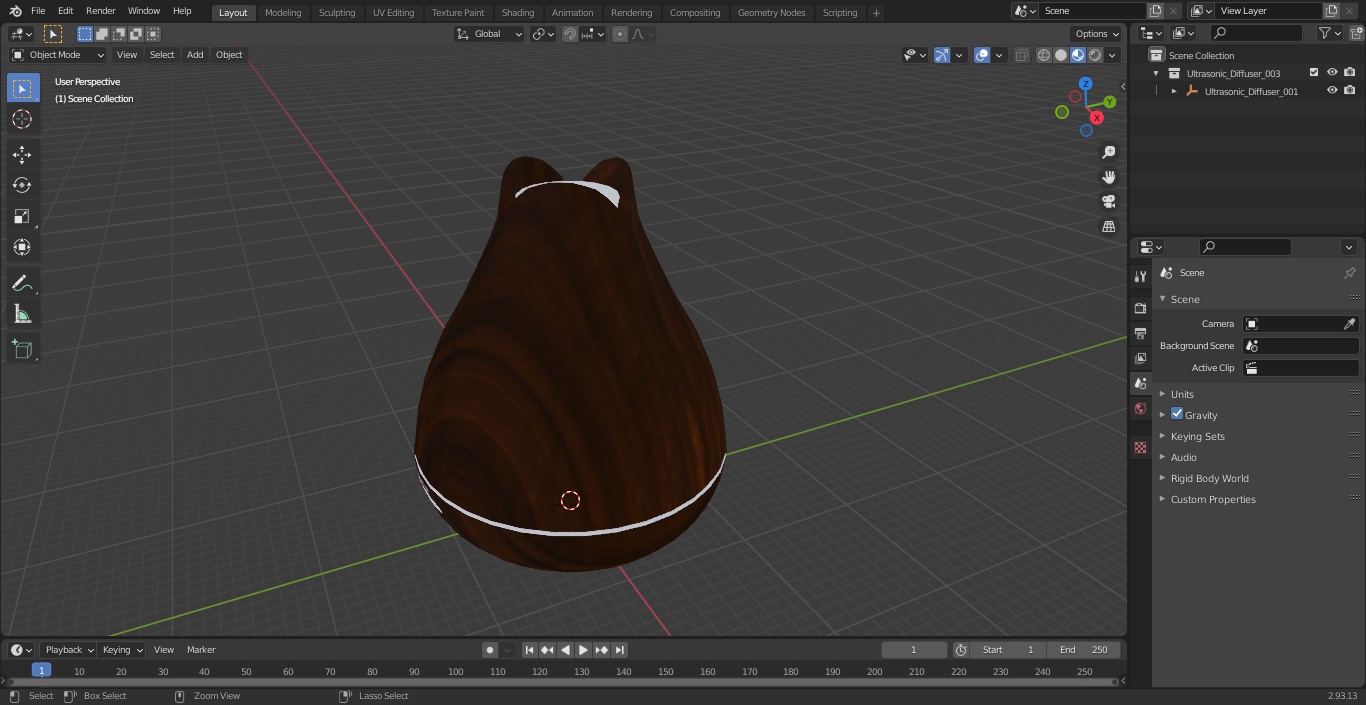Viewport: 1366px width, 705px height.
Task: Open the Render properties tab
Action: tap(1140, 308)
